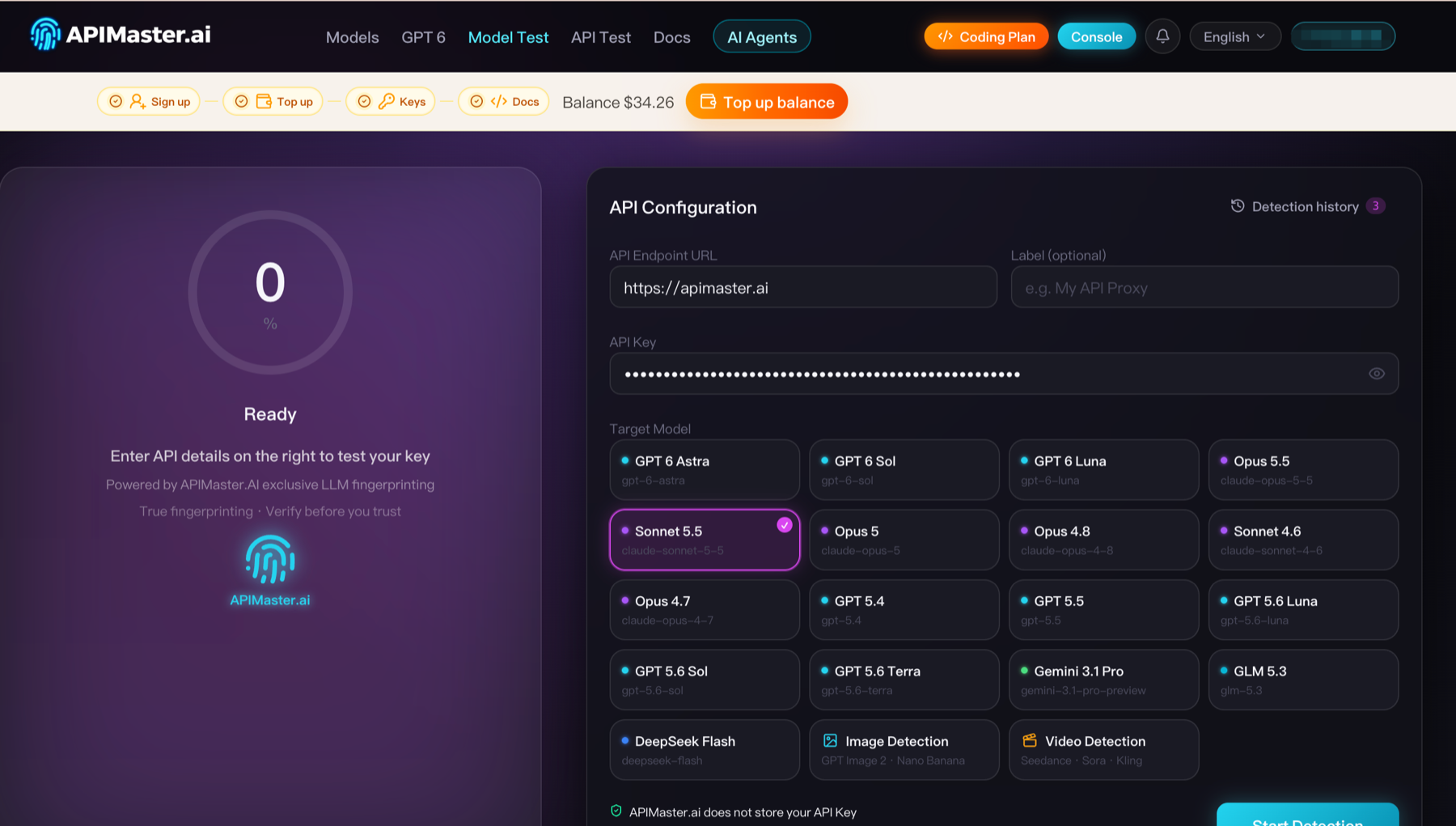Select the Video Detection card
Viewport: 1456px width, 826px height.
point(1104,750)
